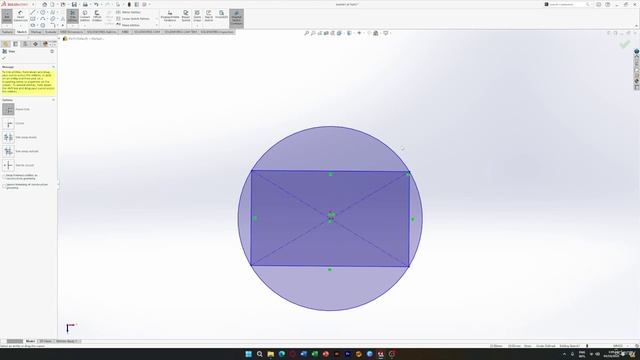
Task: Open the FeatureManager design tree tab
Action: click(x=6, y=44)
